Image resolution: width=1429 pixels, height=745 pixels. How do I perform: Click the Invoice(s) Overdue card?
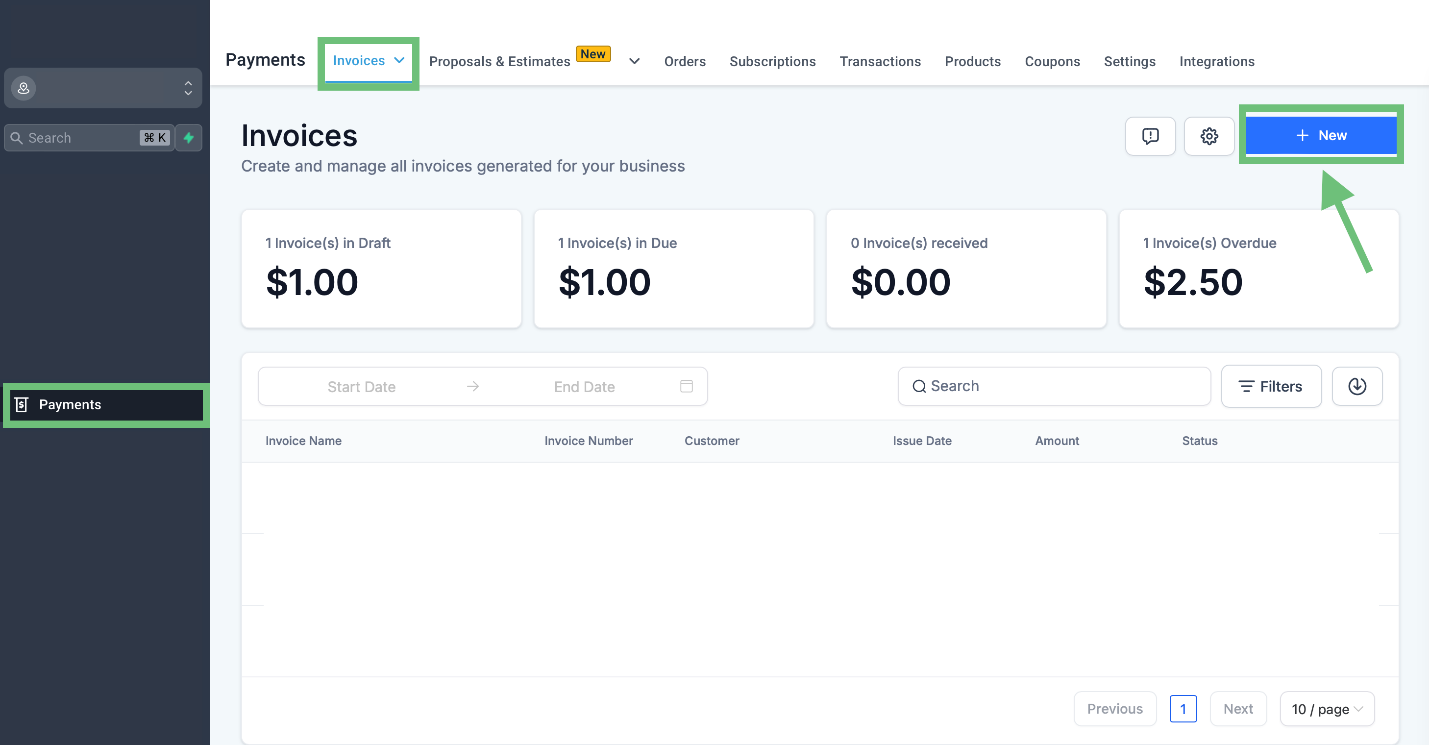[x=1259, y=268]
